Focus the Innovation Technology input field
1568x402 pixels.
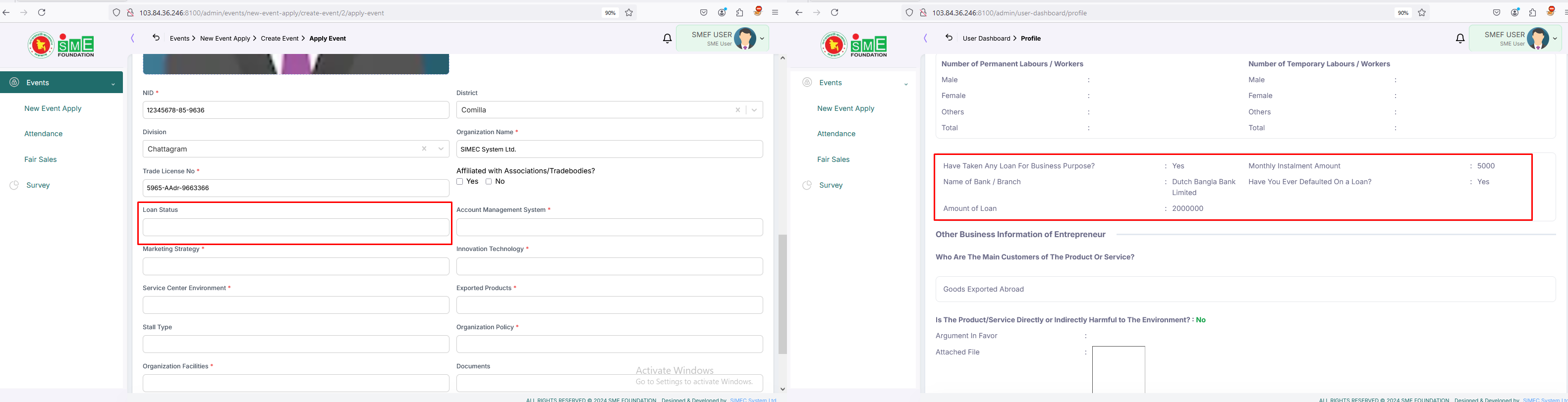point(609,266)
